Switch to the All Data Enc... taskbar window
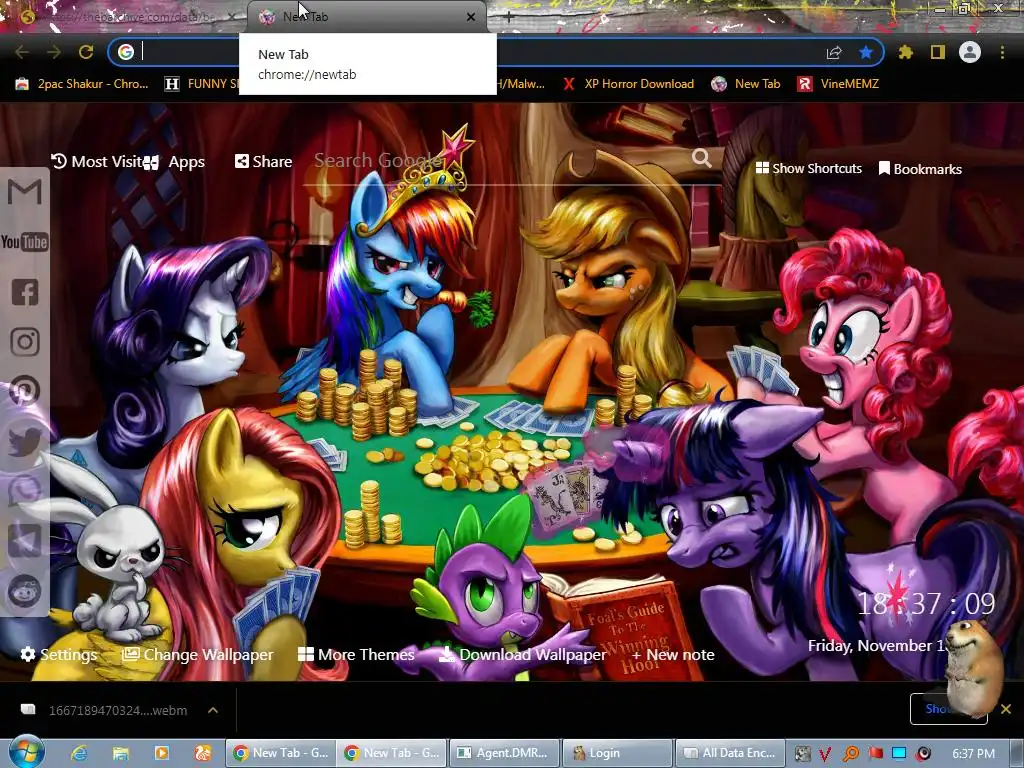 730,753
